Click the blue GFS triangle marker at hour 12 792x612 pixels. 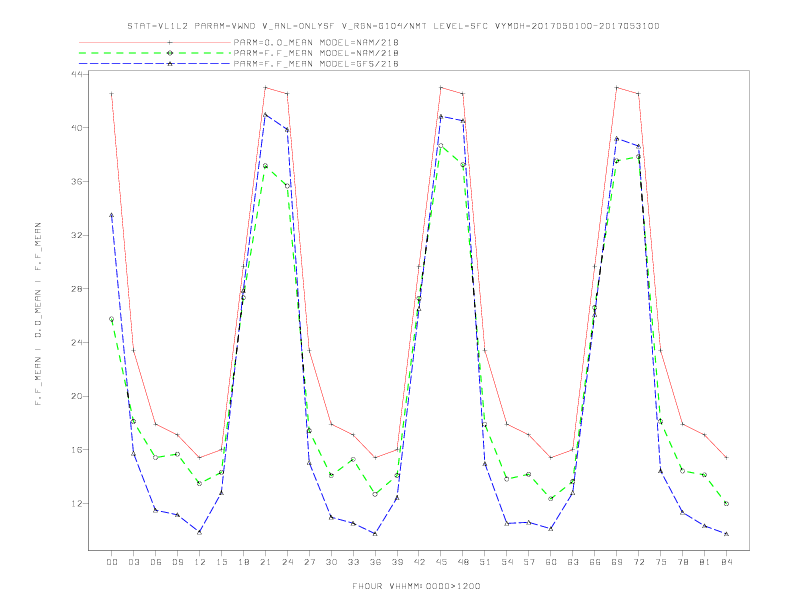pos(200,532)
